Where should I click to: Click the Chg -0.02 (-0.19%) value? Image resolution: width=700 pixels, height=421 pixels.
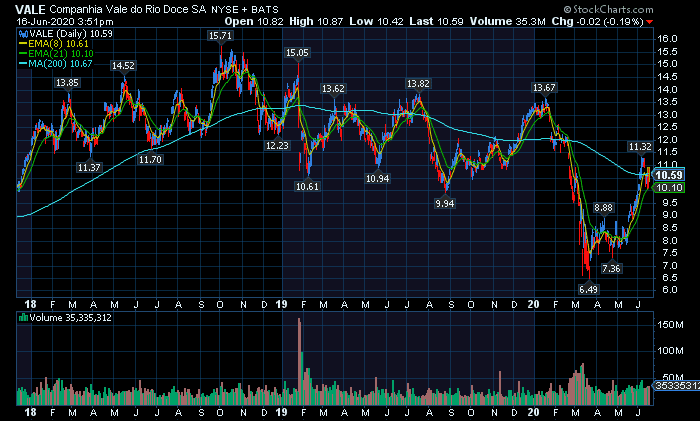click(597, 21)
